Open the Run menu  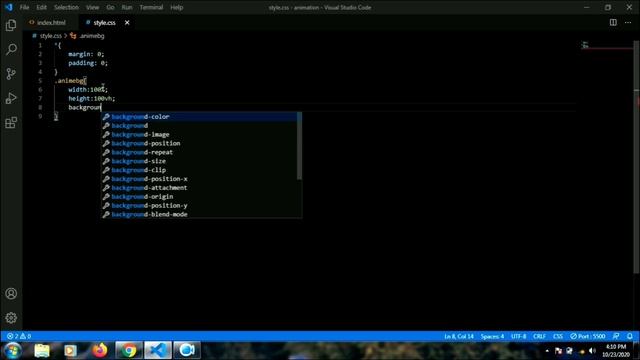click(x=127, y=7)
